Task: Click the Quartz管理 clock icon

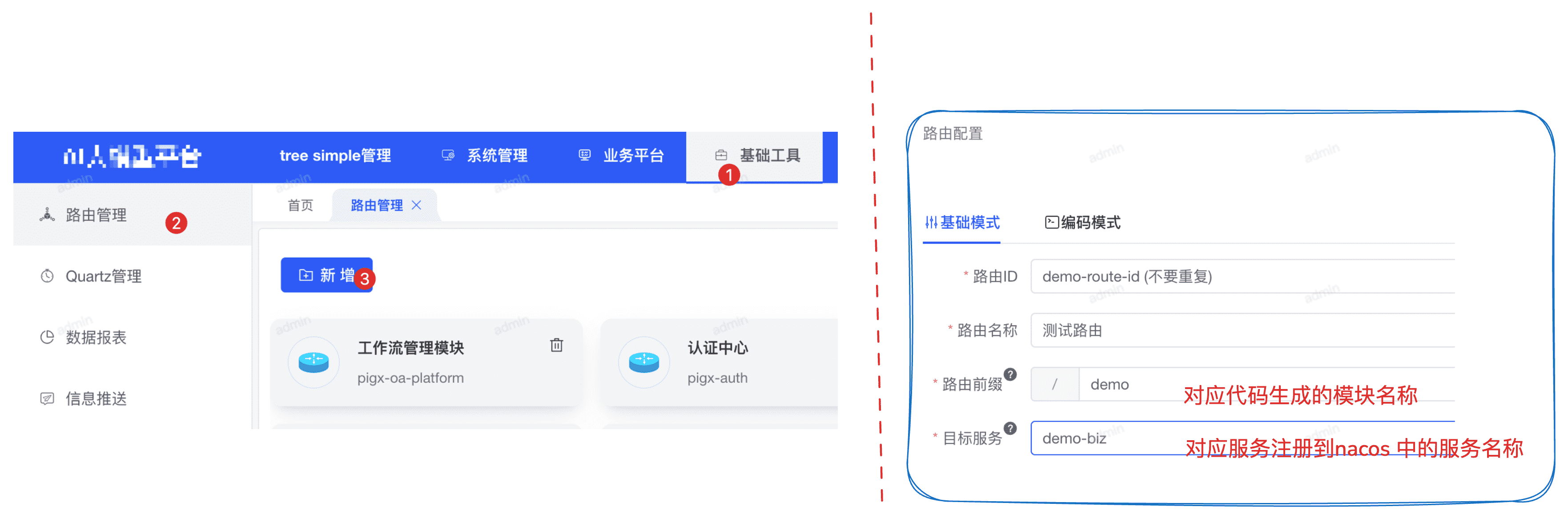Action: [x=47, y=276]
